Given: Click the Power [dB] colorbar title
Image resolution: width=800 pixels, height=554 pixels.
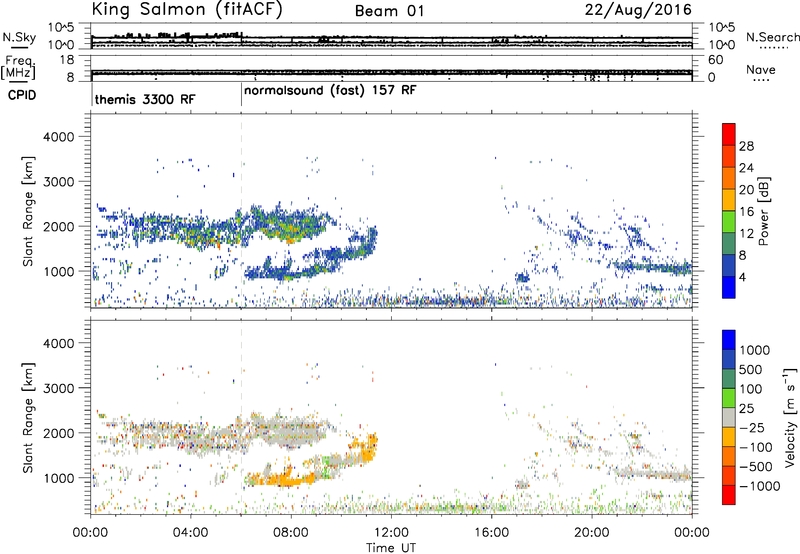Looking at the screenshot, I should [764, 211].
